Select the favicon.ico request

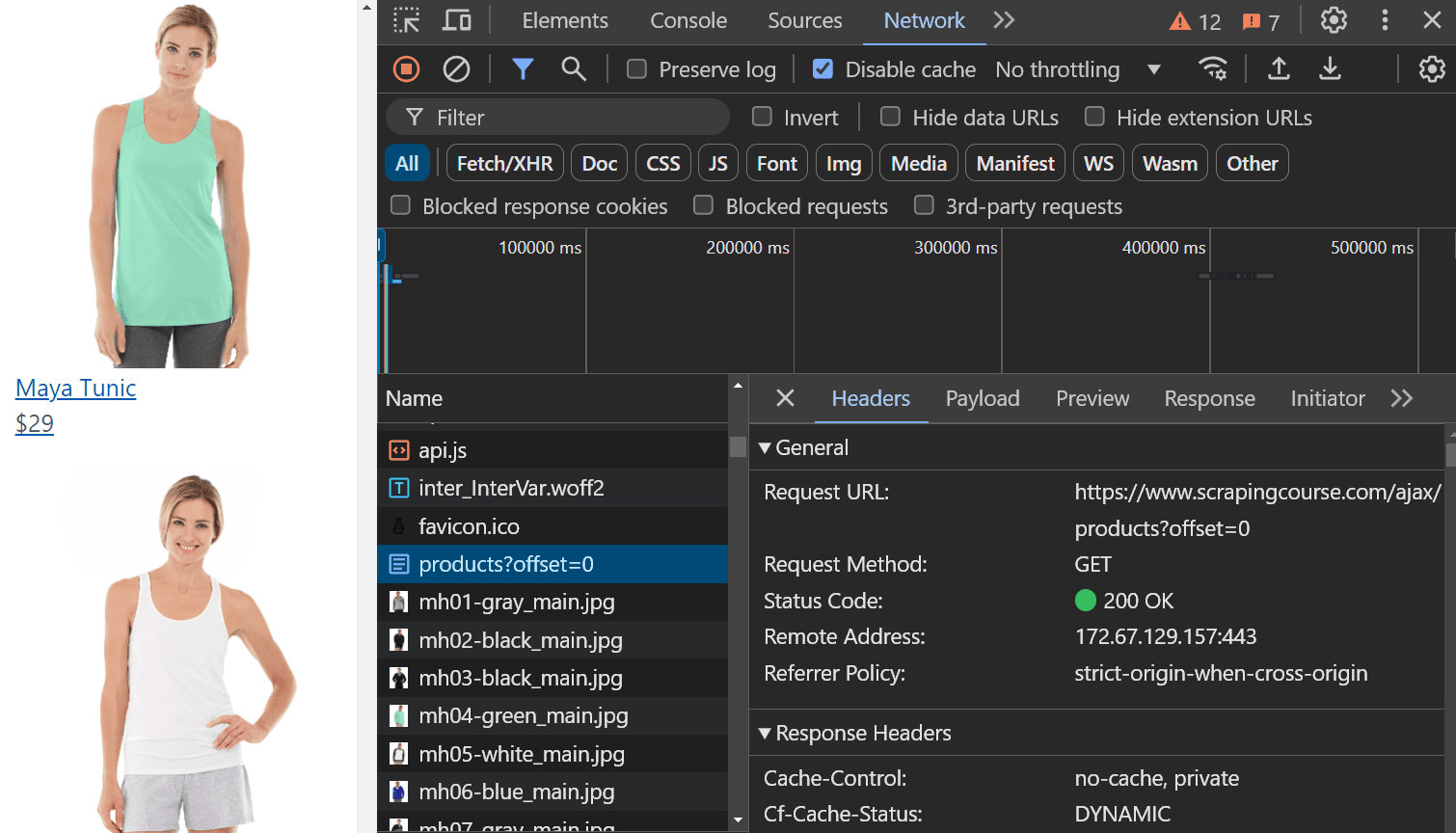tap(553, 526)
